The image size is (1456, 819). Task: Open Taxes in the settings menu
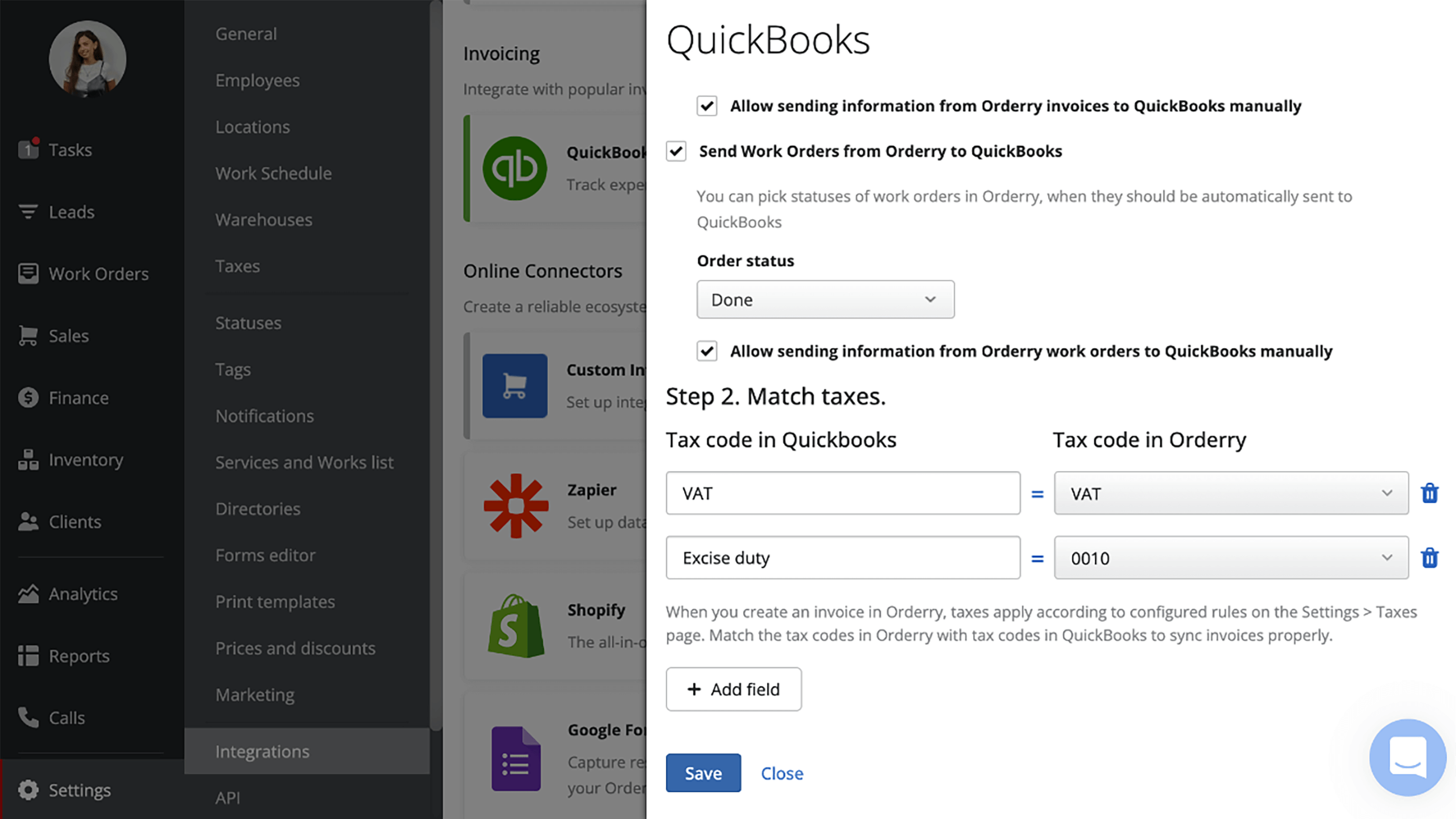point(237,266)
